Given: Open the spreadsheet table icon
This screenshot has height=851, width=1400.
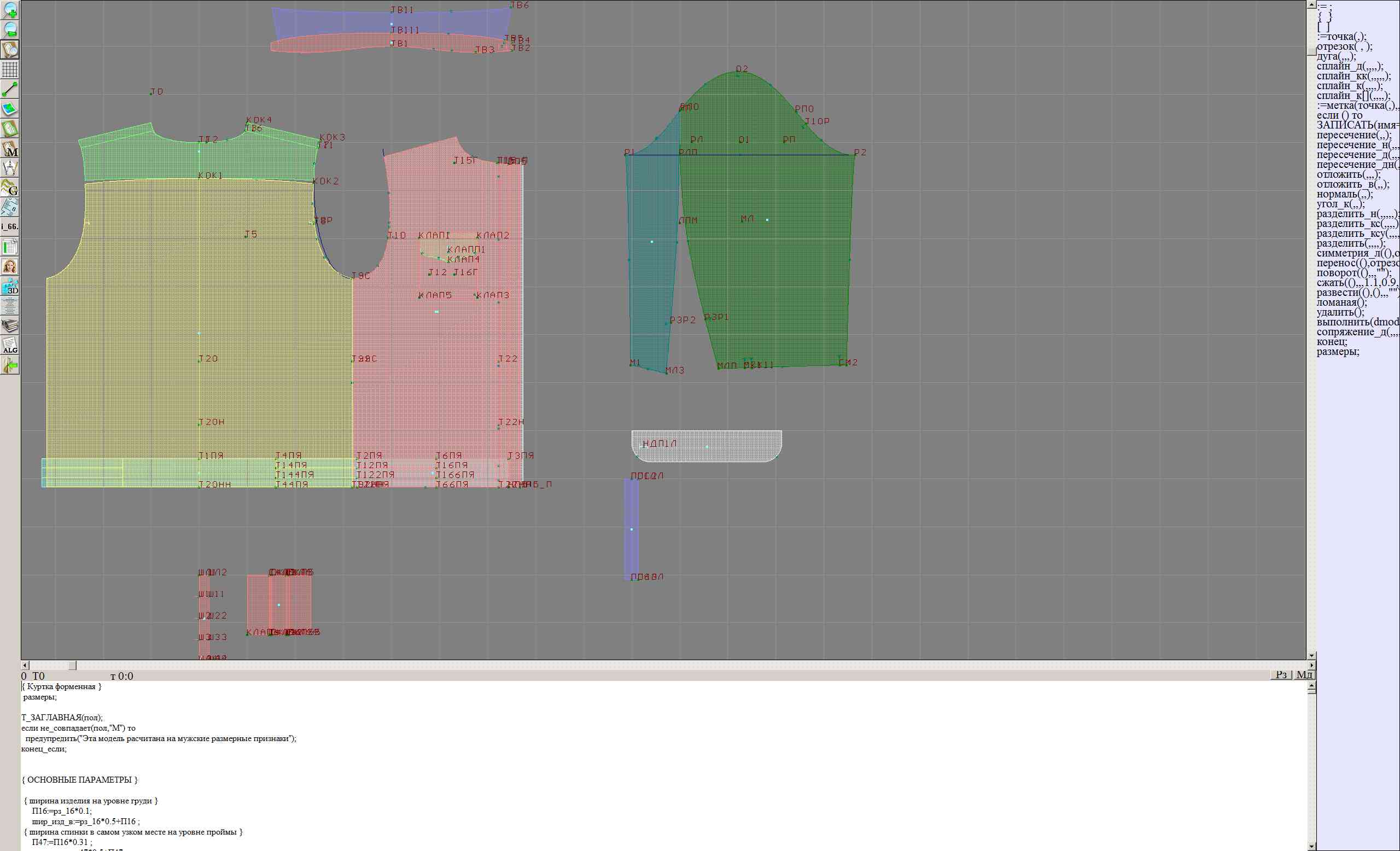Looking at the screenshot, I should [10, 247].
